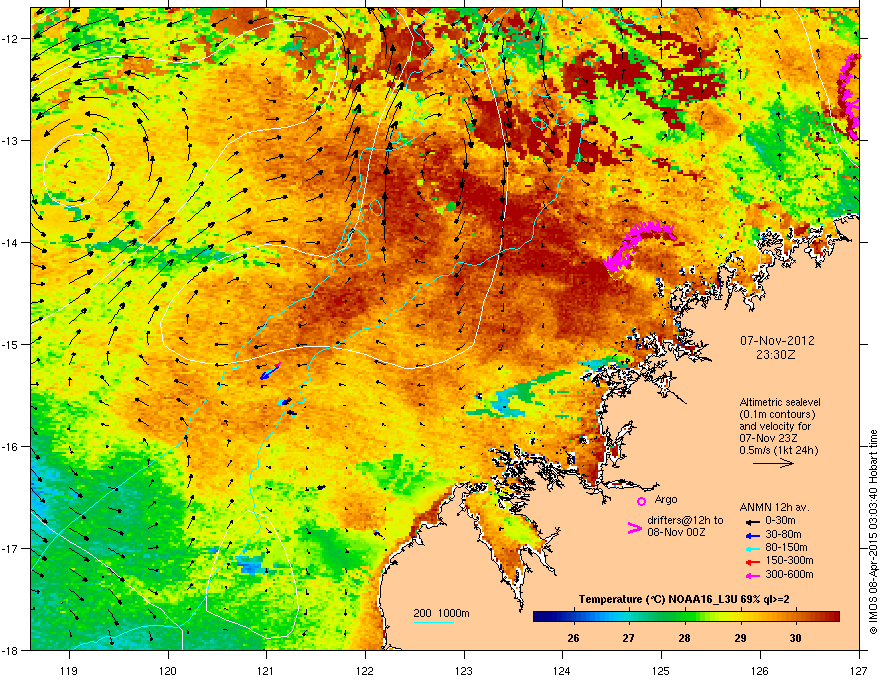Click the 'Altimetric sealevel' caption text
This screenshot has height=680, width=880.
point(780,402)
